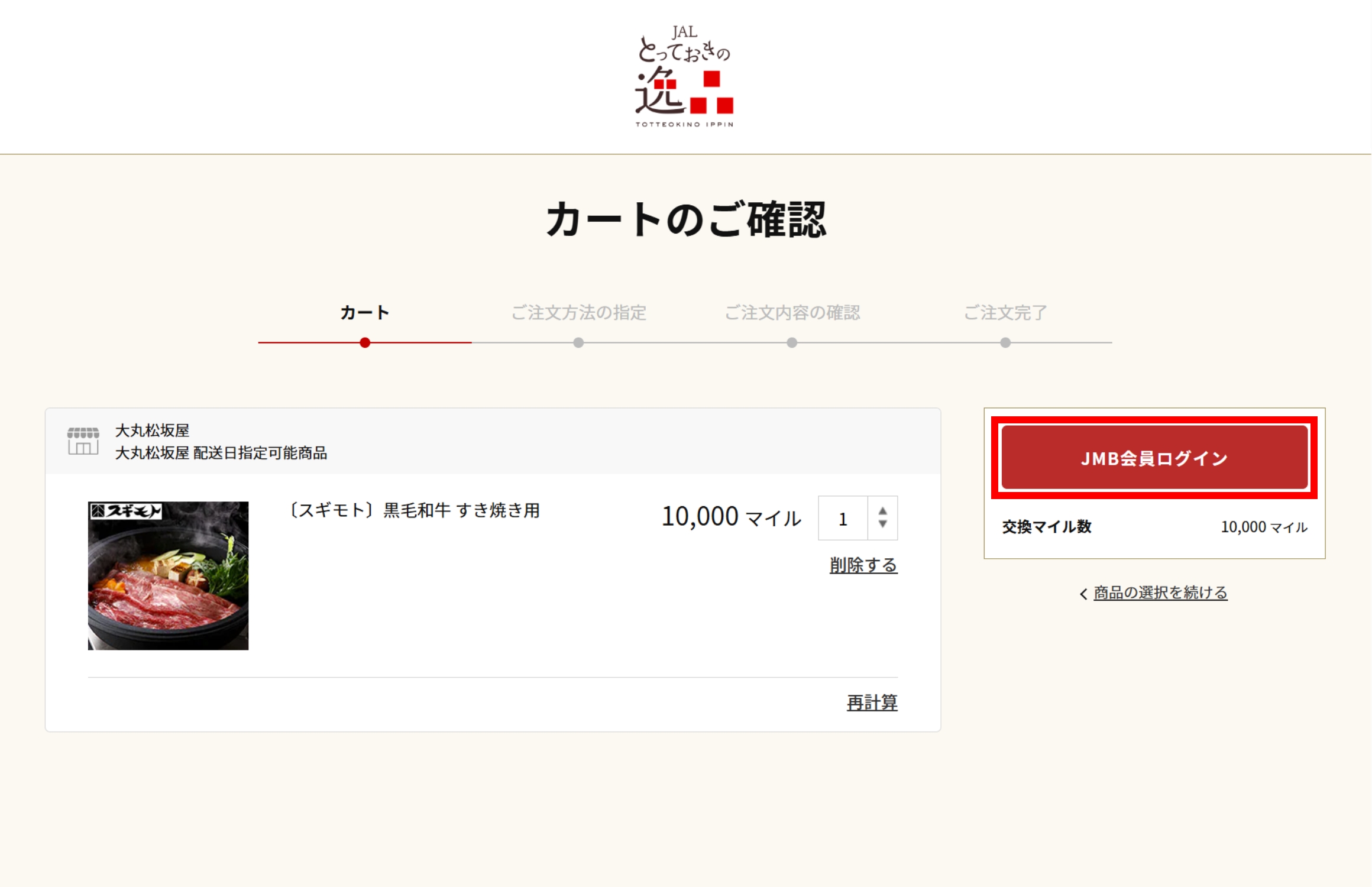The height and width of the screenshot is (887, 1372).
Task: Click the 商品の選択を続ける link
Action: (1160, 593)
